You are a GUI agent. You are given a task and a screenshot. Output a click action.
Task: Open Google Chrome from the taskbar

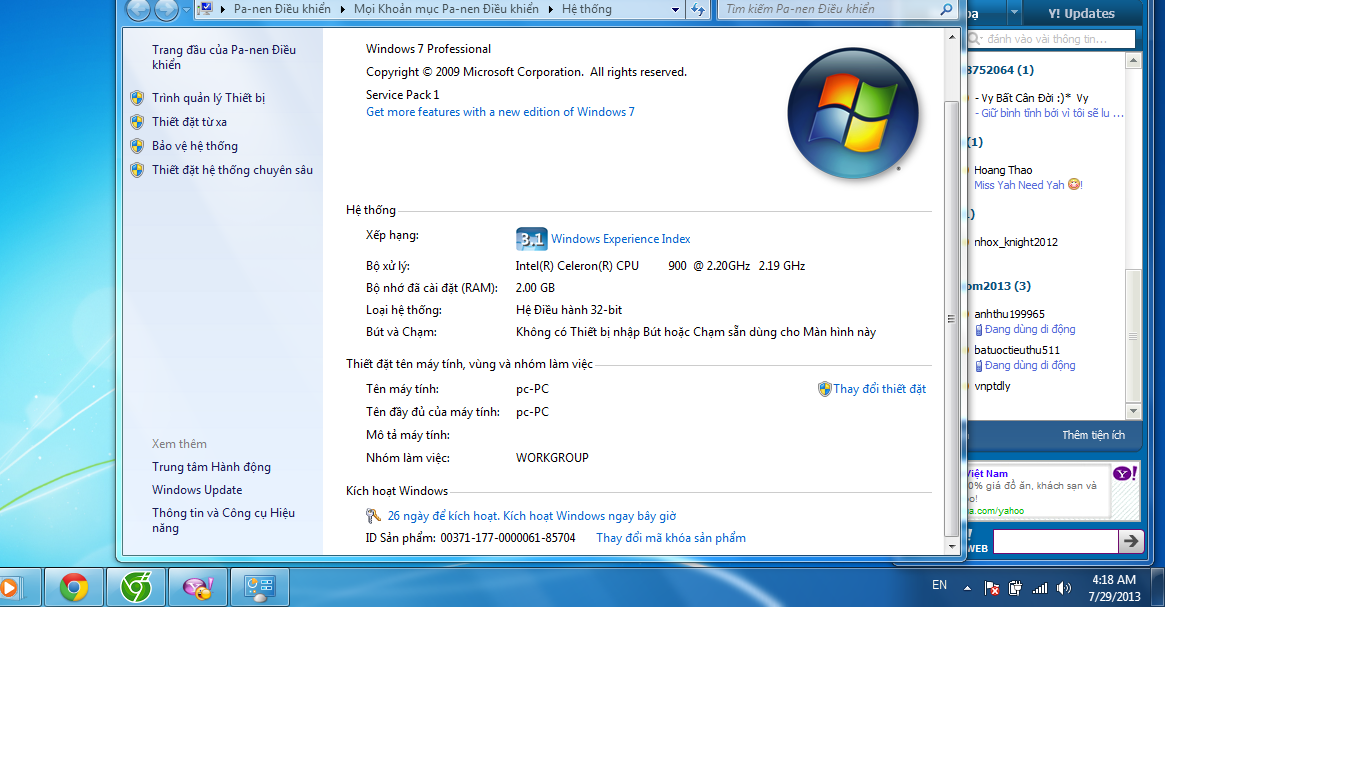pyautogui.click(x=74, y=588)
